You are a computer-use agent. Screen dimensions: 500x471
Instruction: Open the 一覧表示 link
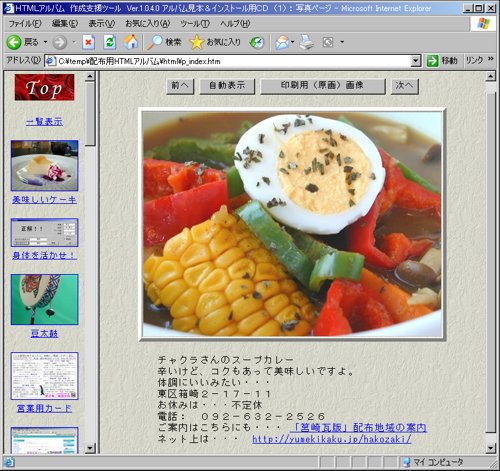[x=44, y=122]
